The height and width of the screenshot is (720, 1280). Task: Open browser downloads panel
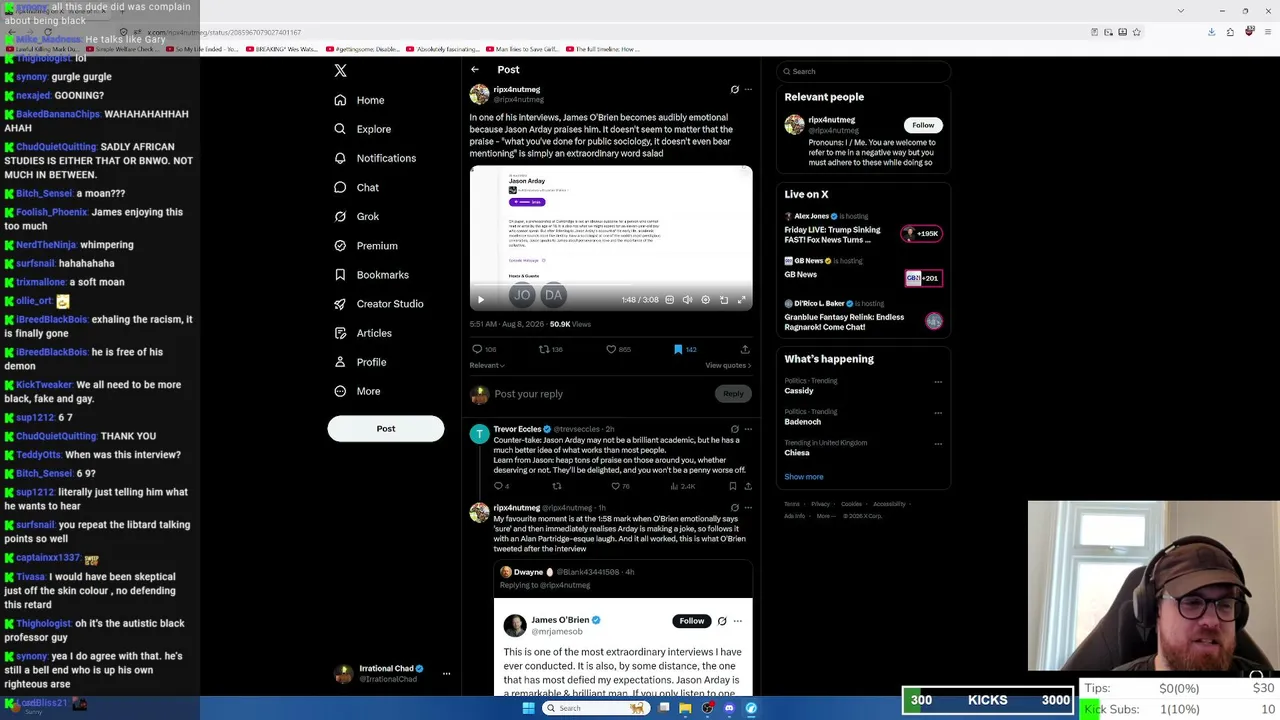pyautogui.click(x=1211, y=32)
